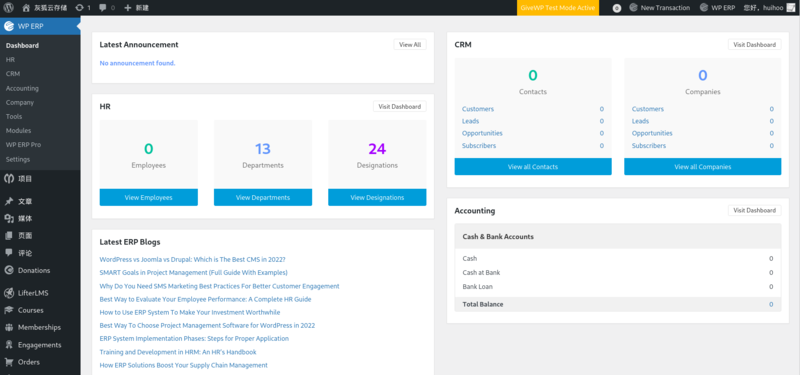Click the Donations GiveWP icon in sidebar
800x375 pixels.
(x=9, y=270)
